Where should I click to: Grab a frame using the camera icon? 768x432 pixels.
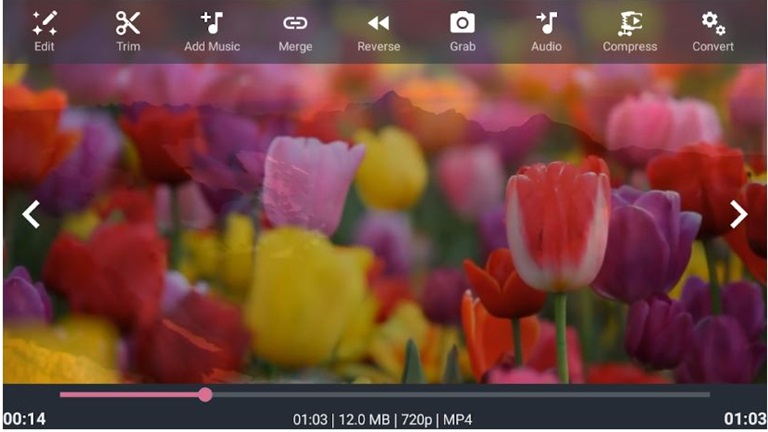(462, 23)
